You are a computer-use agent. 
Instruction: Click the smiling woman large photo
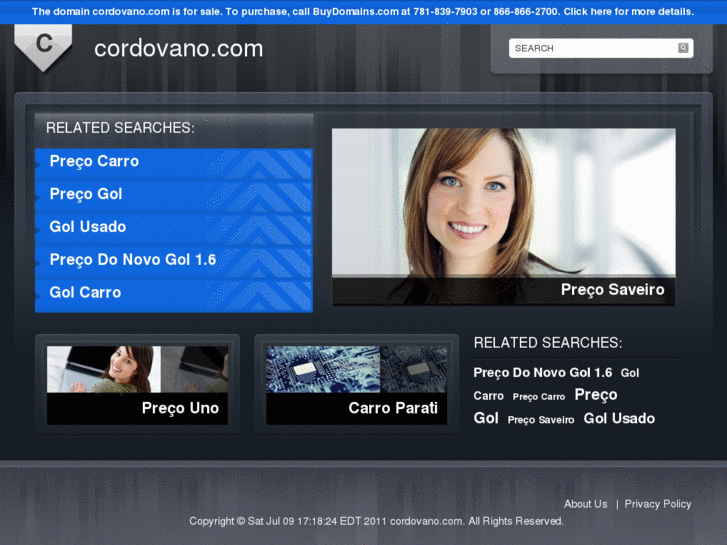[504, 203]
